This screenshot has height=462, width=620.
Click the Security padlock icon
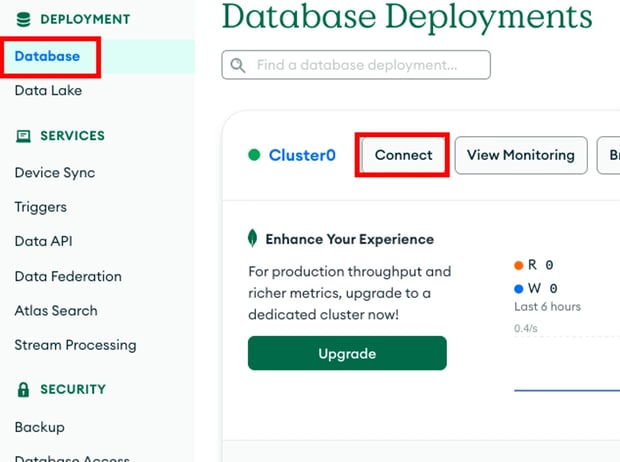(23, 389)
